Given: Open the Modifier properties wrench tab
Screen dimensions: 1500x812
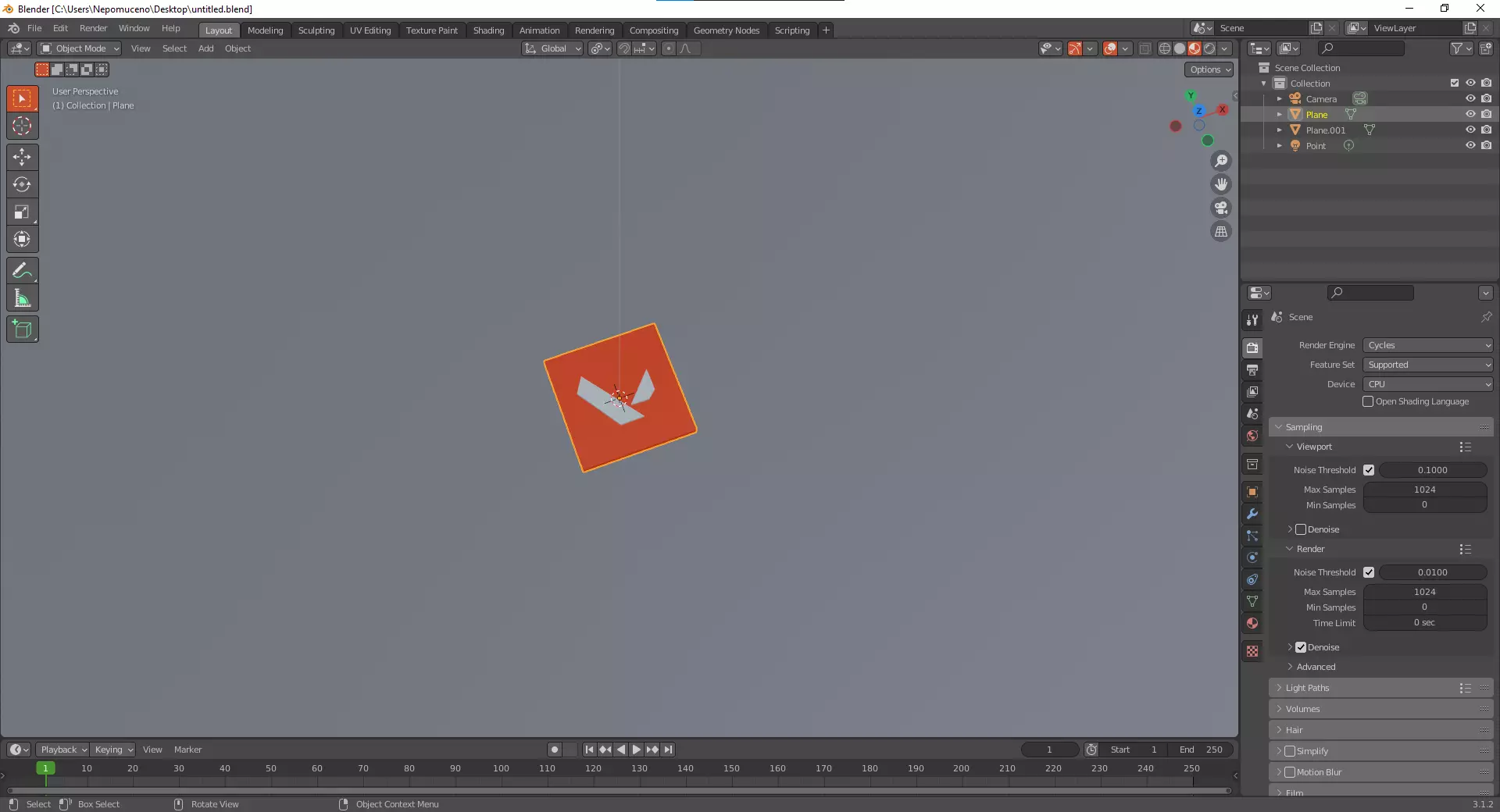Looking at the screenshot, I should click(1252, 514).
